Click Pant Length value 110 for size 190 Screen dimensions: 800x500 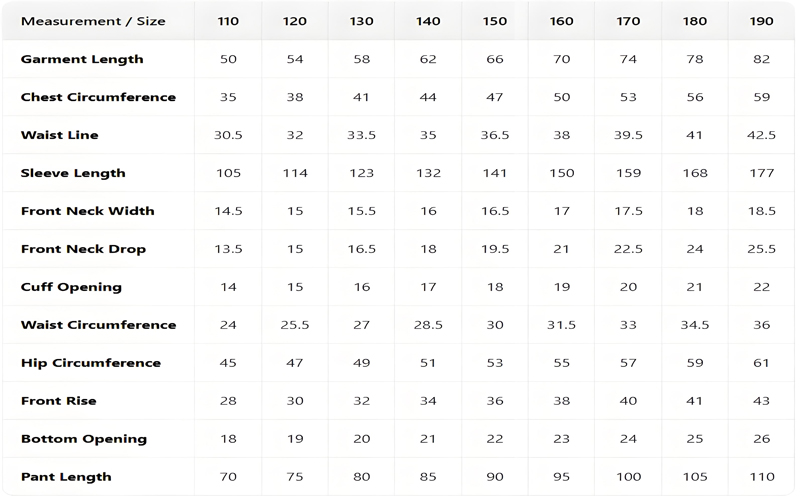(762, 477)
